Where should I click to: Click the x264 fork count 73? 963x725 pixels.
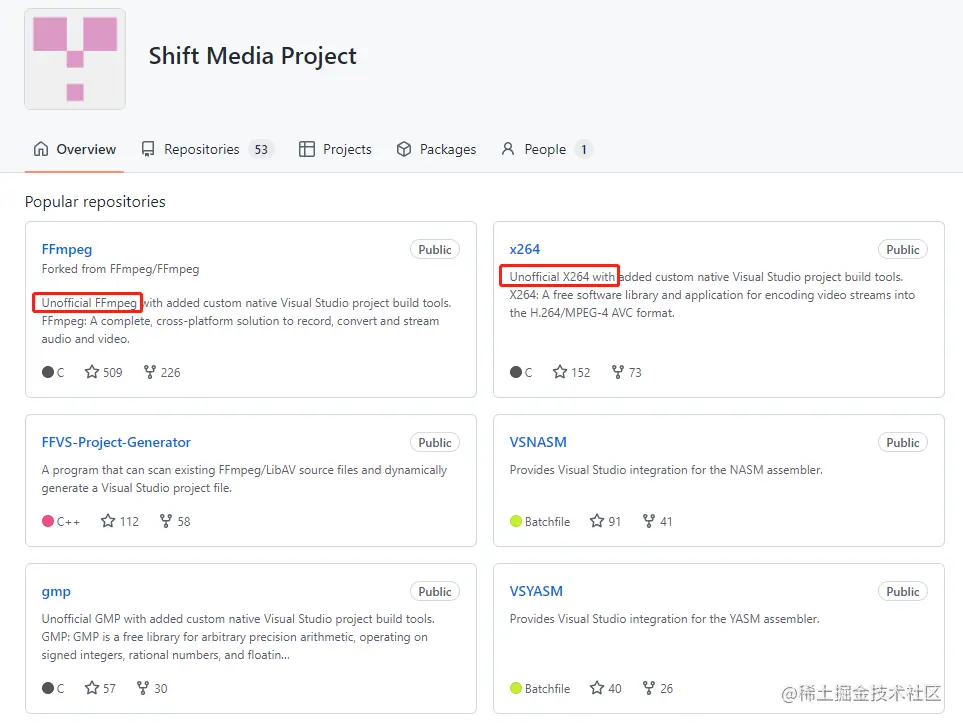coord(635,372)
